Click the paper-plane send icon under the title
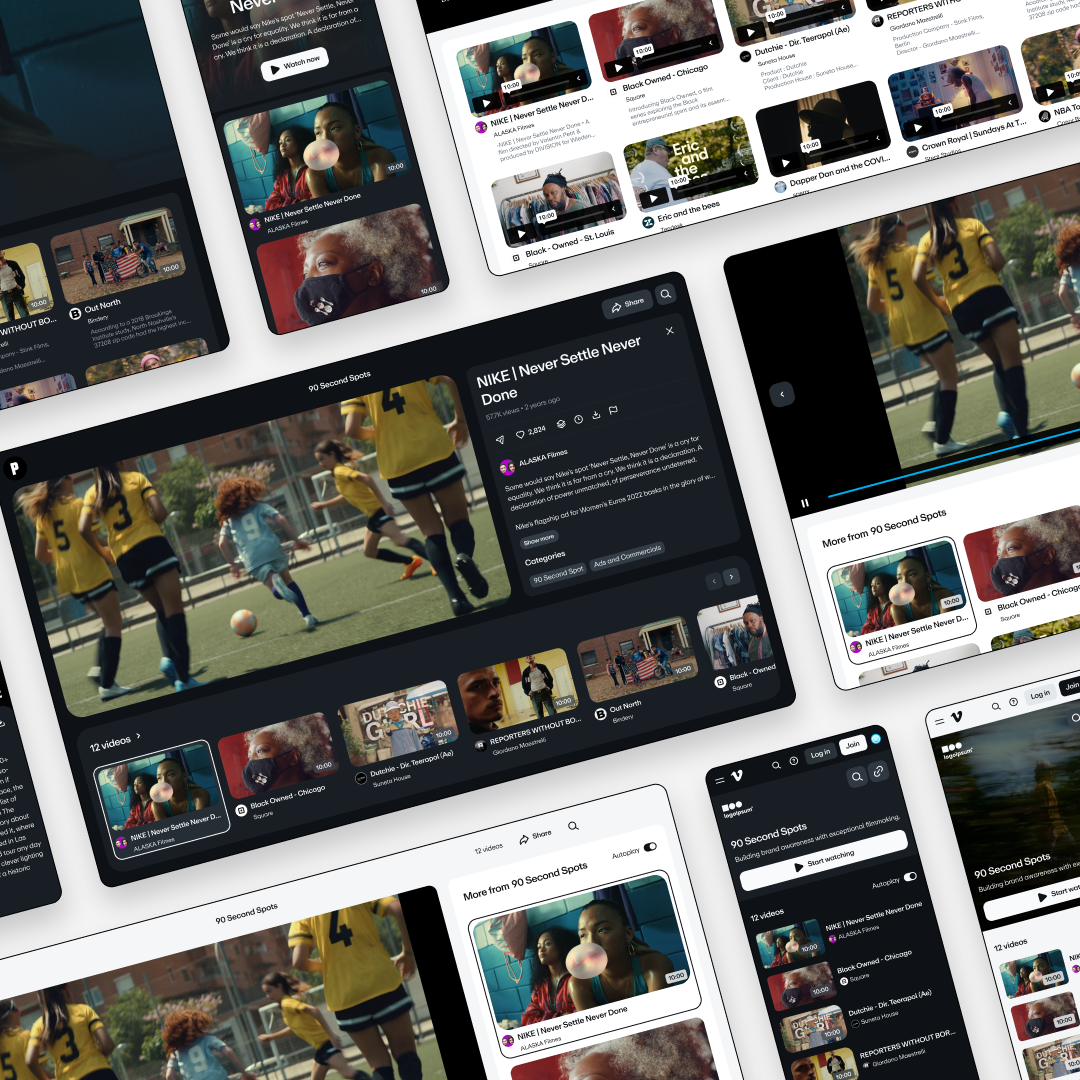This screenshot has width=1080, height=1080. [x=500, y=439]
